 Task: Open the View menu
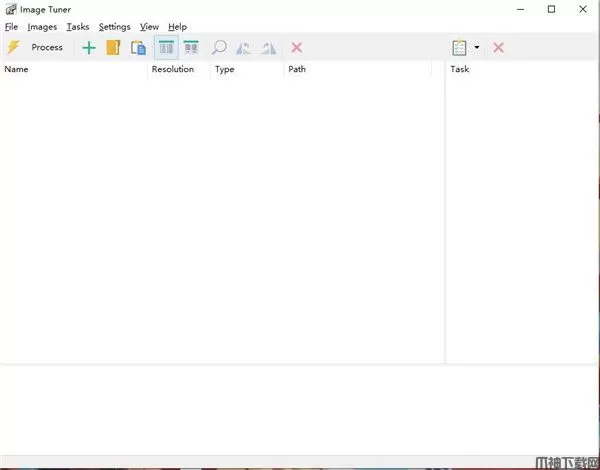click(x=149, y=27)
